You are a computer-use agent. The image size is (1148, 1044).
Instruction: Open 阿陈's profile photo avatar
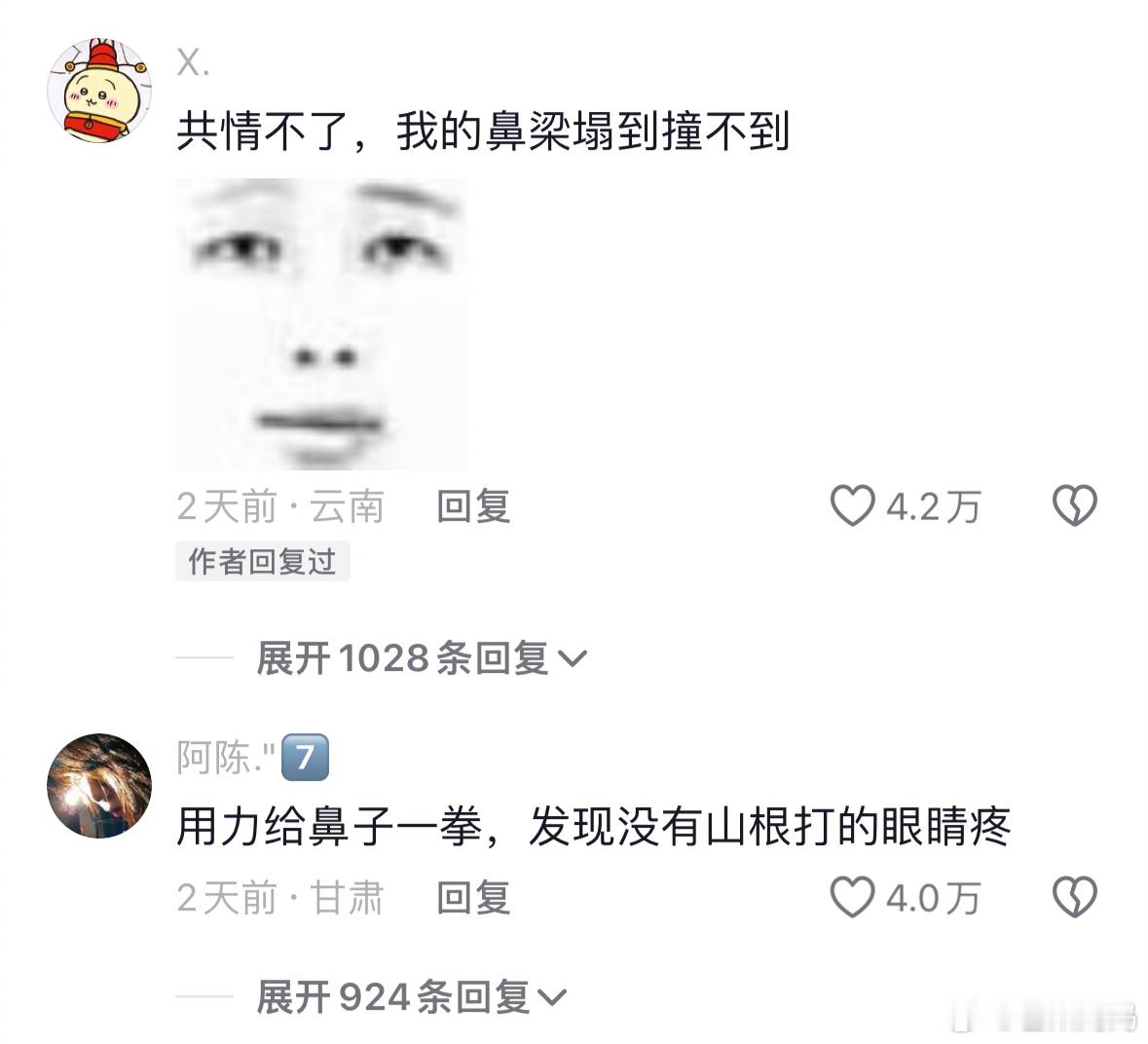click(99, 786)
